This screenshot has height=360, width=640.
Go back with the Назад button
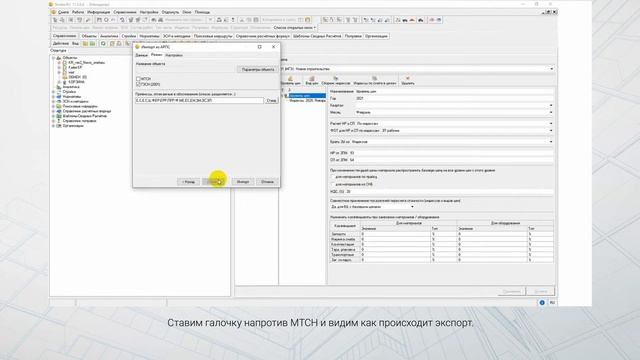[188, 182]
